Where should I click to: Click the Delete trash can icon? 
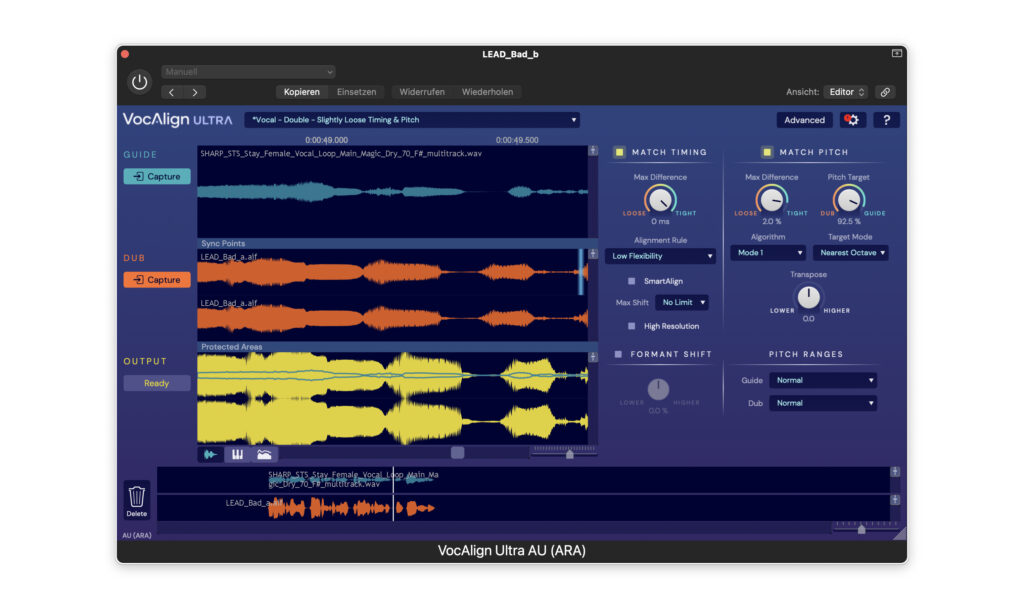[x=136, y=500]
